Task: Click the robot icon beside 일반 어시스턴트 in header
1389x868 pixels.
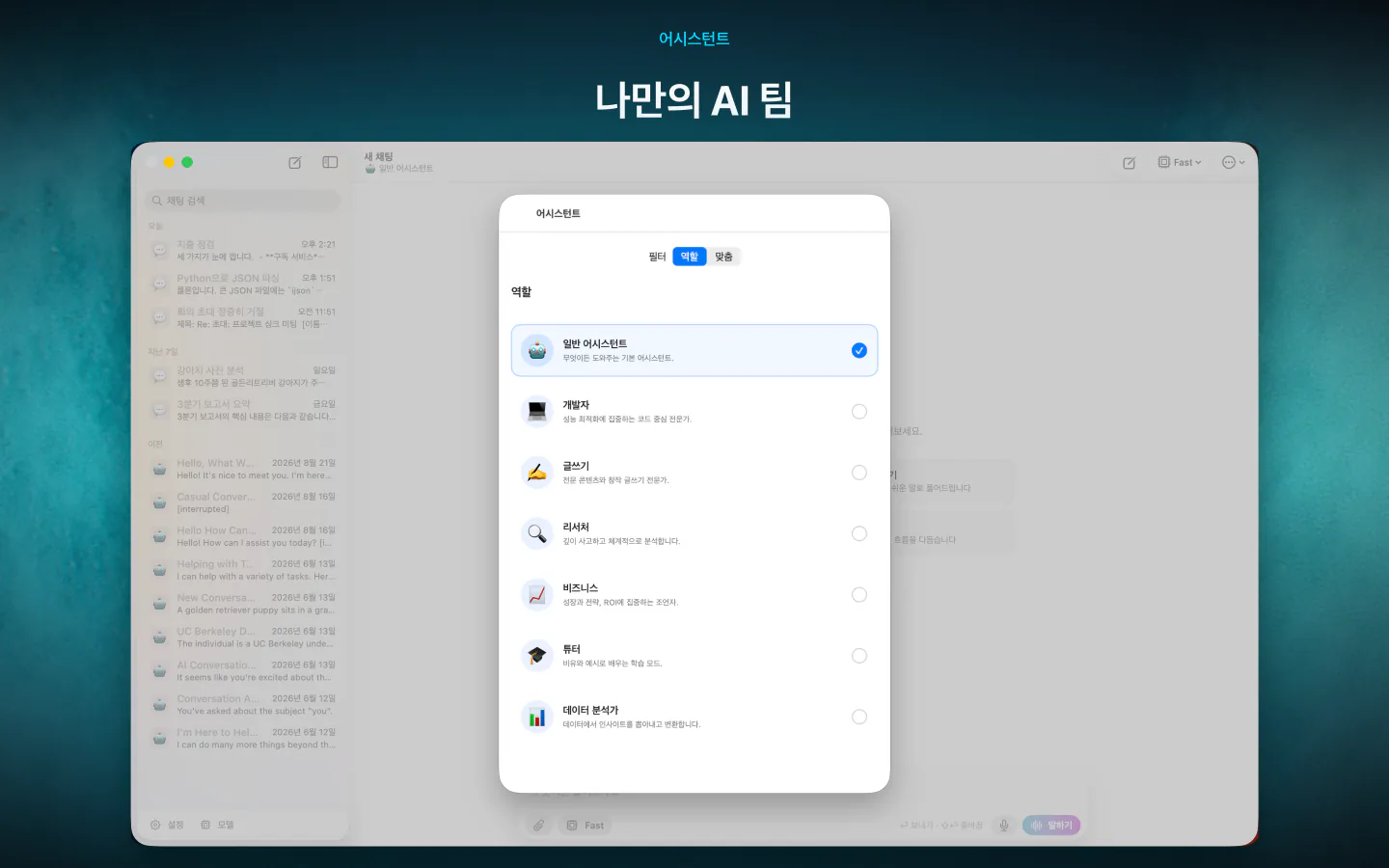Action: [x=370, y=169]
